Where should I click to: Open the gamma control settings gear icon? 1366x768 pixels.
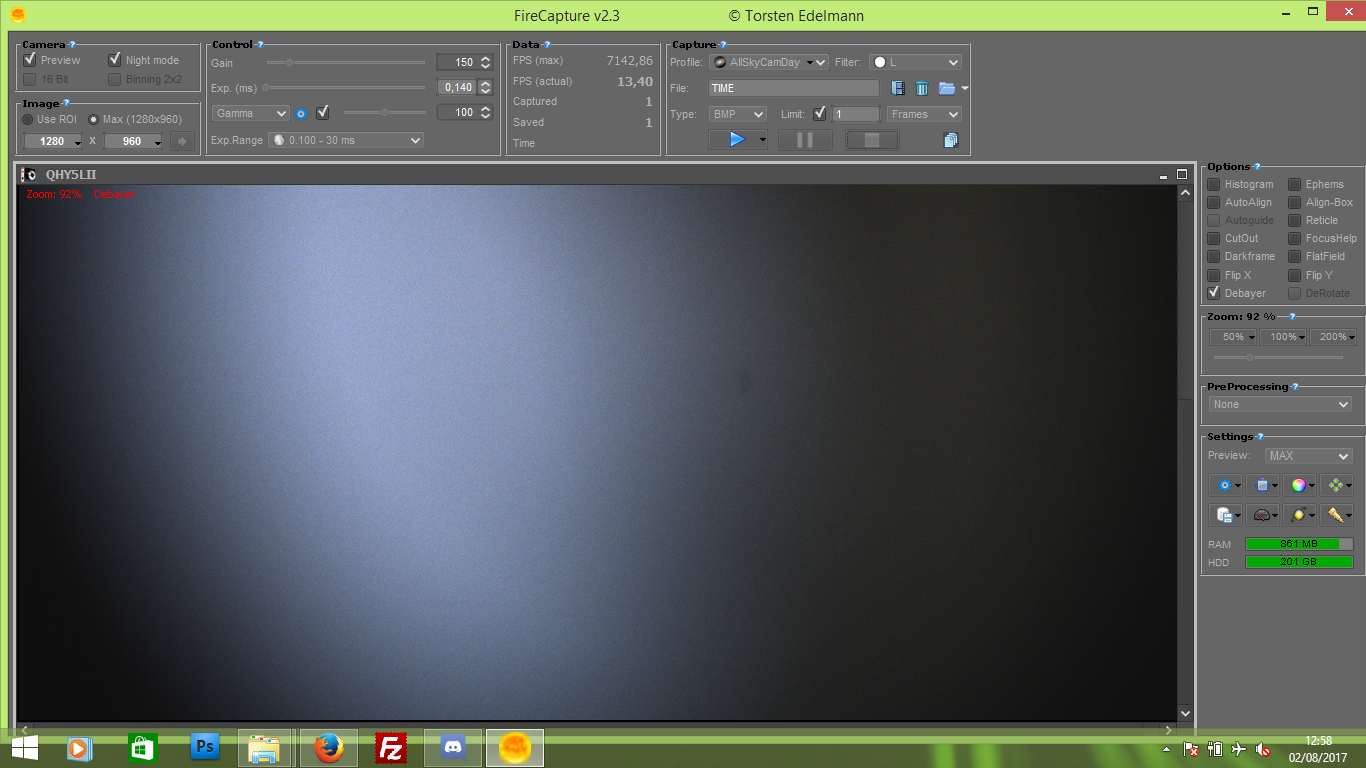[301, 113]
